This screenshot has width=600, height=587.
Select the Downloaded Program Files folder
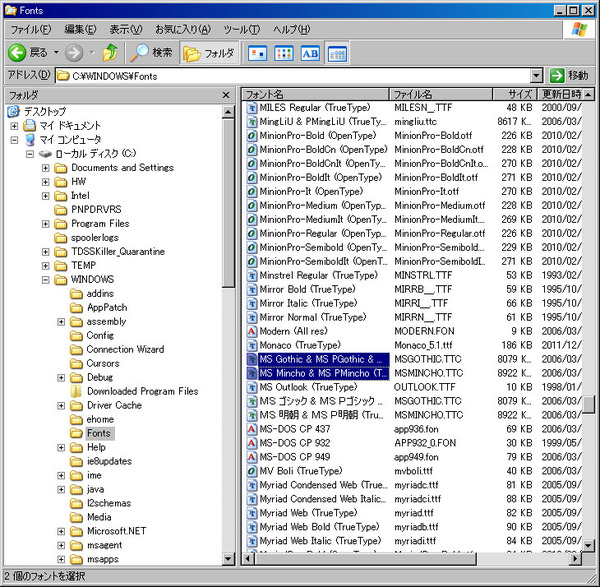click(142, 391)
